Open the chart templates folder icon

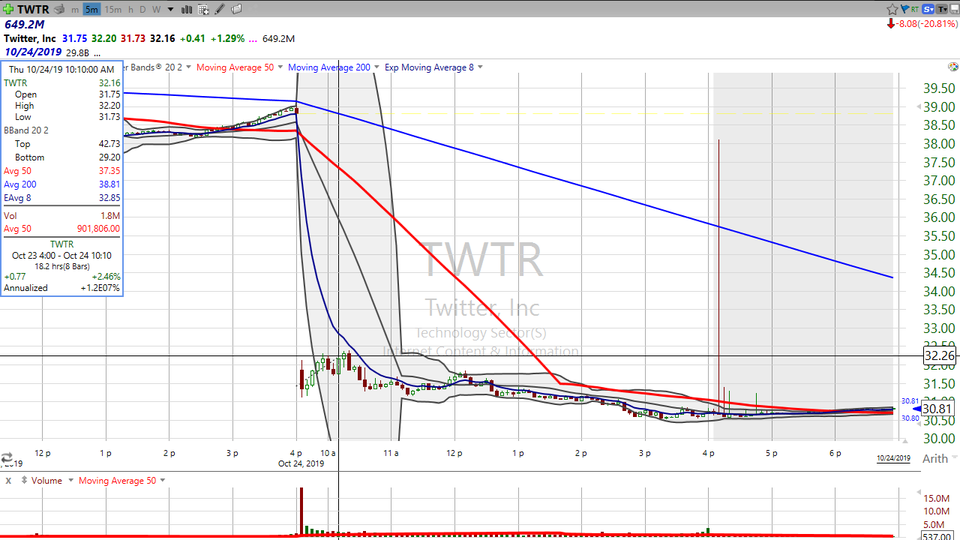236,9
